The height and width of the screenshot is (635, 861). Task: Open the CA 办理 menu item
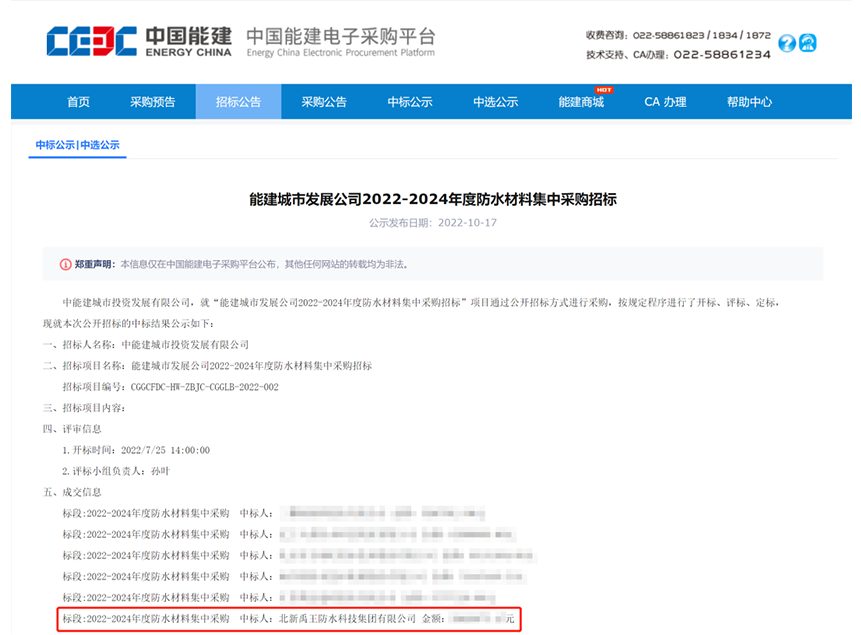[666, 102]
